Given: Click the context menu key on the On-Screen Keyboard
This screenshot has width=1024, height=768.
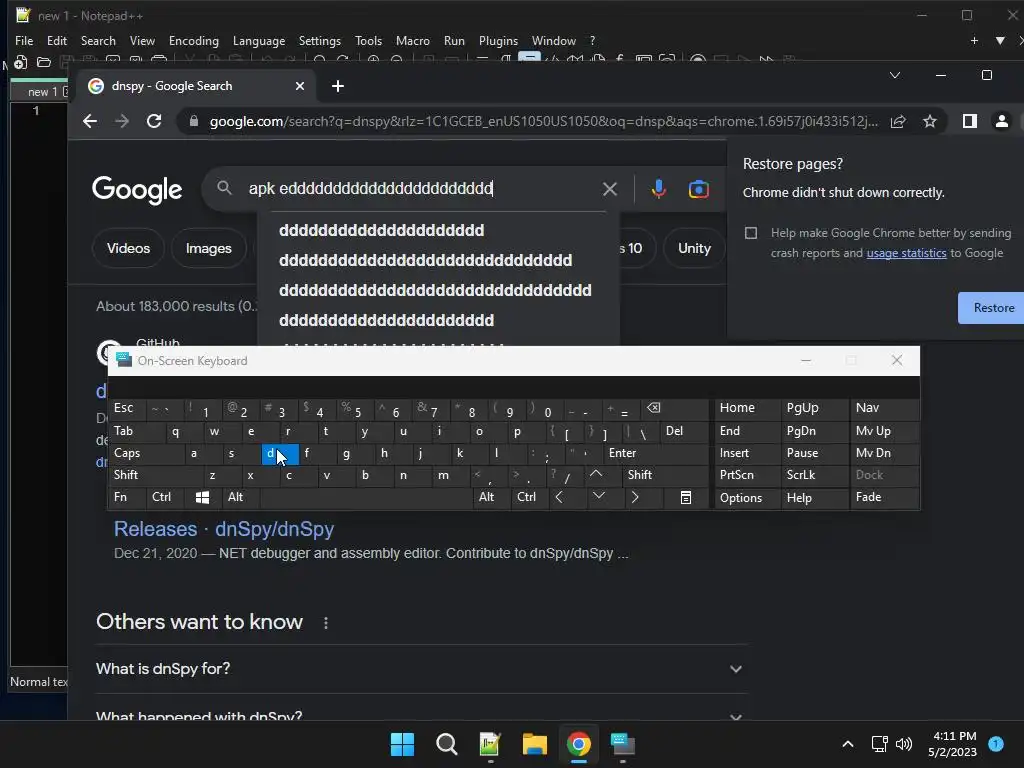Looking at the screenshot, I should point(686,498).
